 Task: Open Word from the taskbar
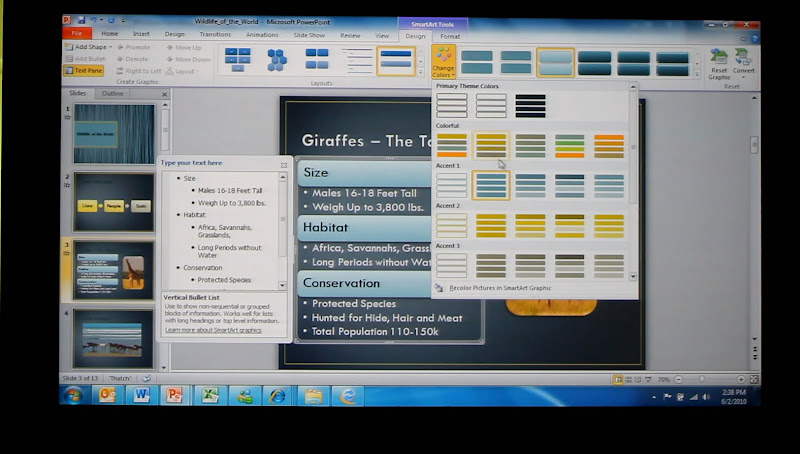point(141,395)
